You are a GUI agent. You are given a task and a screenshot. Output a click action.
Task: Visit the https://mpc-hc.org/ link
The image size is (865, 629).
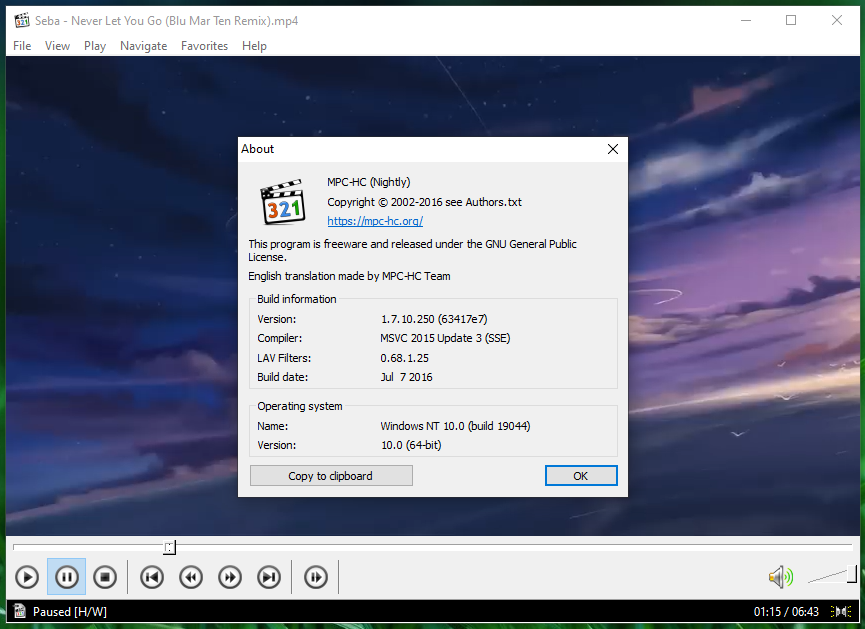[x=375, y=221]
